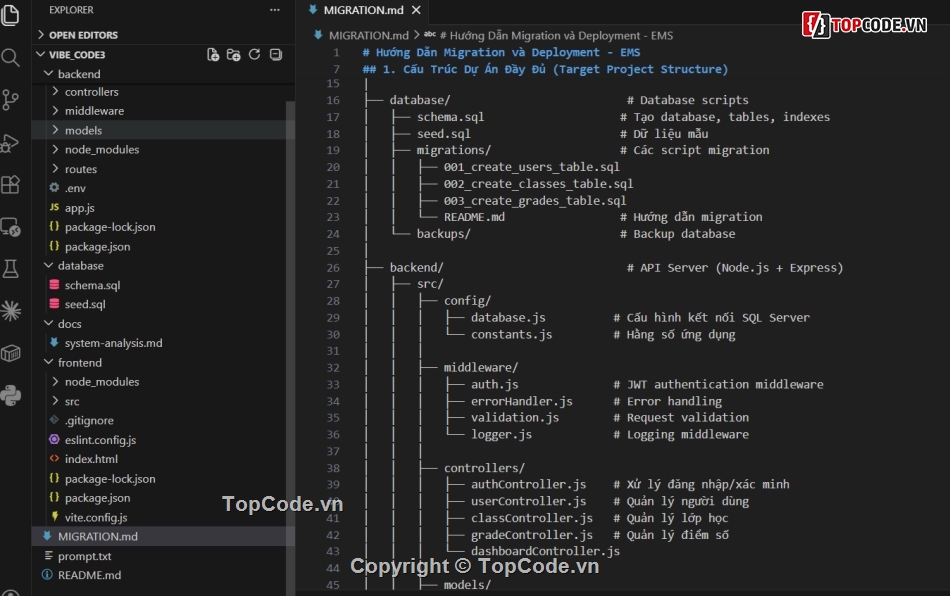The image size is (950, 596).
Task: Open Views and More Actions menu
Action: coord(274,10)
